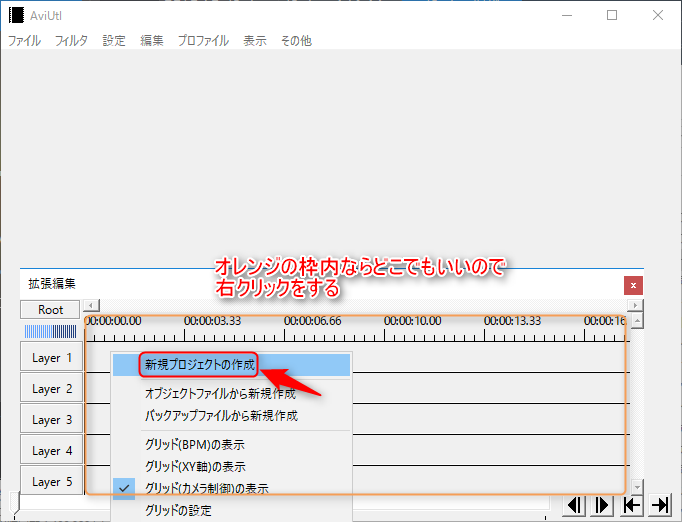Click timeline vertical scroll down arrow
Screen dimensions: 682x522
(x=637, y=487)
